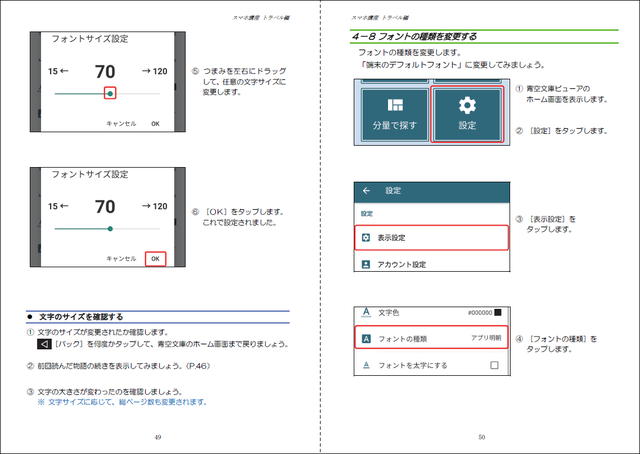Click the black 文字色 color swatch
Image resolution: width=640 pixels, height=454 pixels.
(498, 312)
